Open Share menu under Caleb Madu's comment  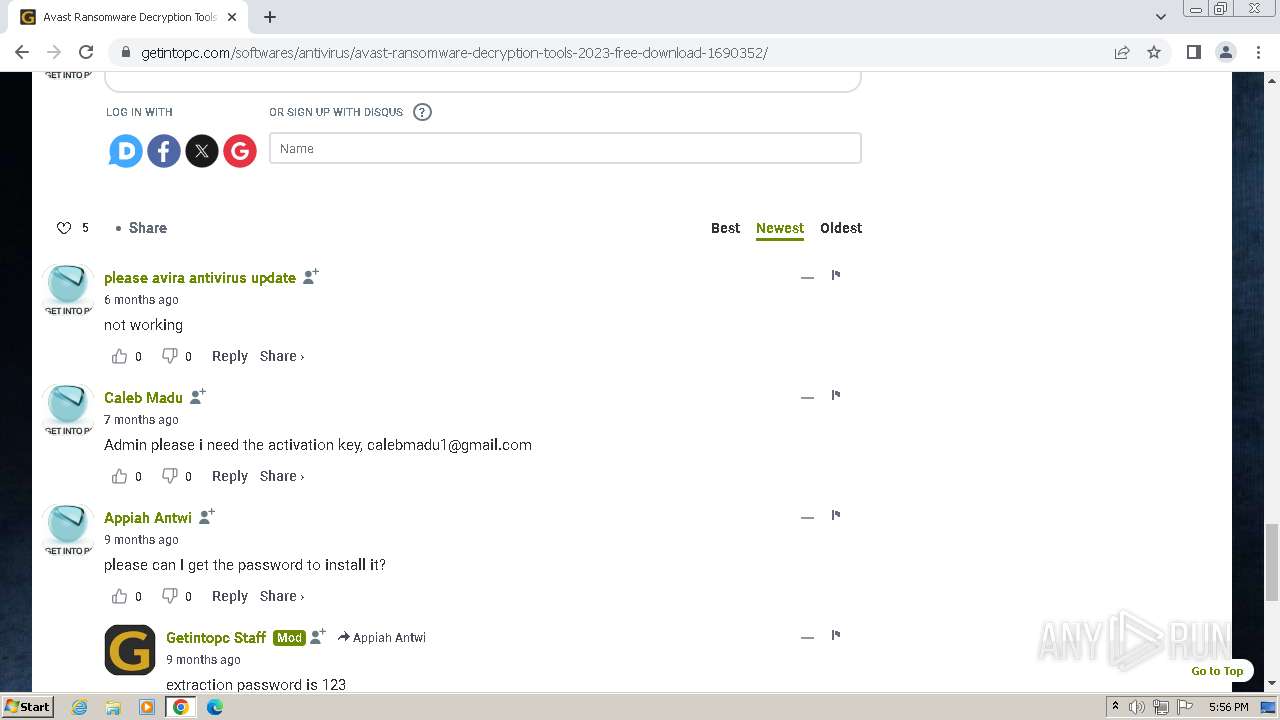282,476
